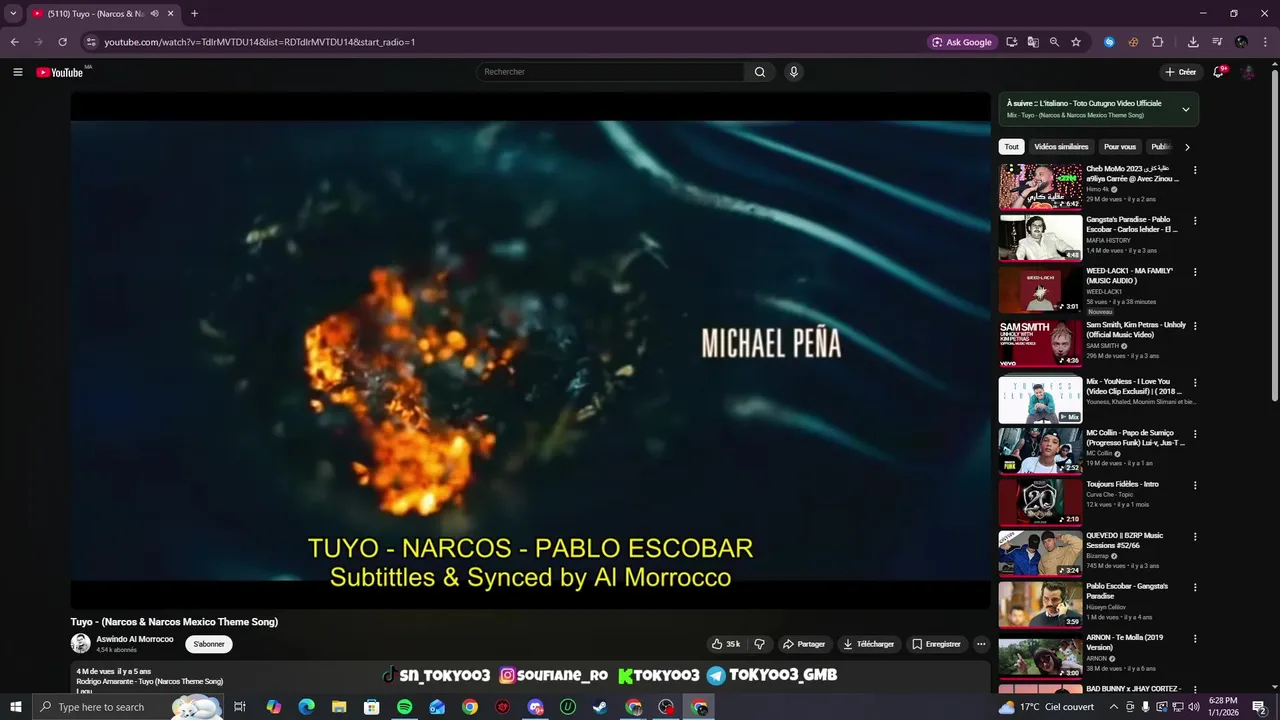Show Chrome downloads
1280x720 pixels.
click(1193, 42)
